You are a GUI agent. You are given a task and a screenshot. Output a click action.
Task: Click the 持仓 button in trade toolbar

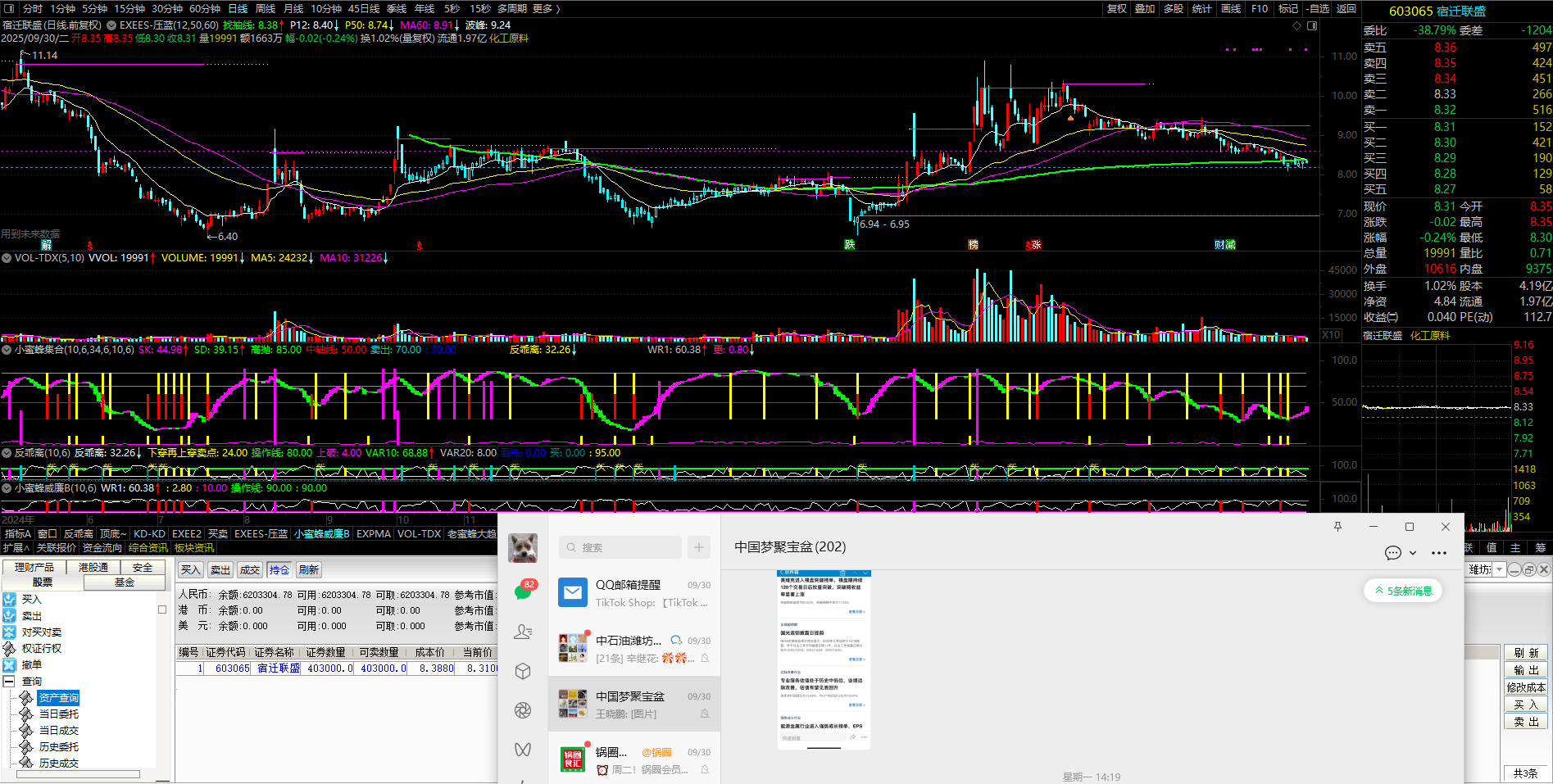[x=279, y=570]
